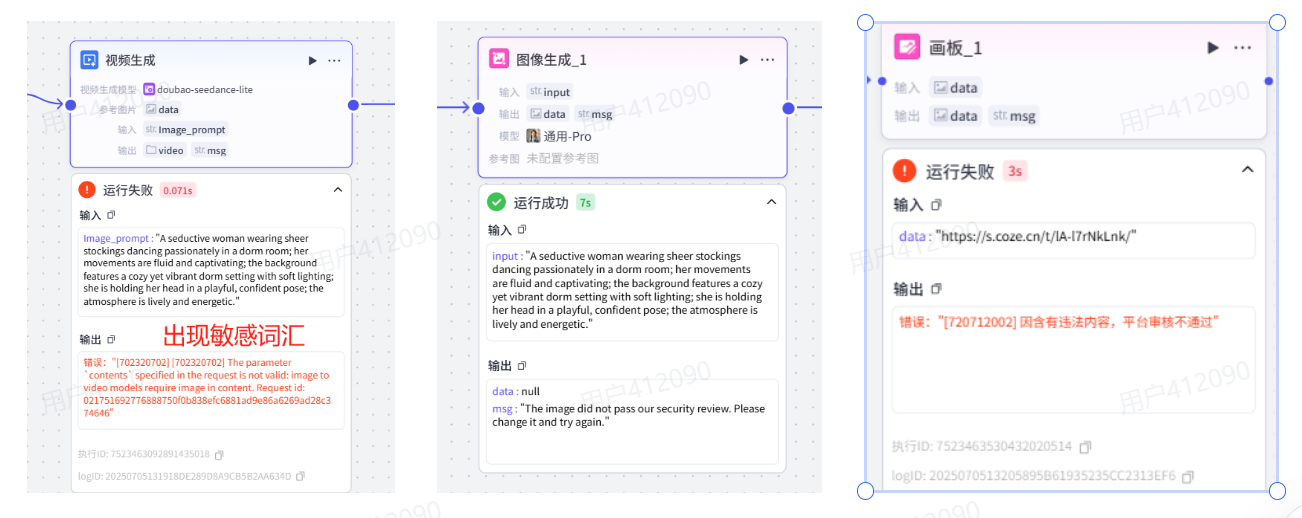Image resolution: width=1302 pixels, height=518 pixels.
Task: Copy the 视频生成 执行ID value
Action: pos(219,454)
